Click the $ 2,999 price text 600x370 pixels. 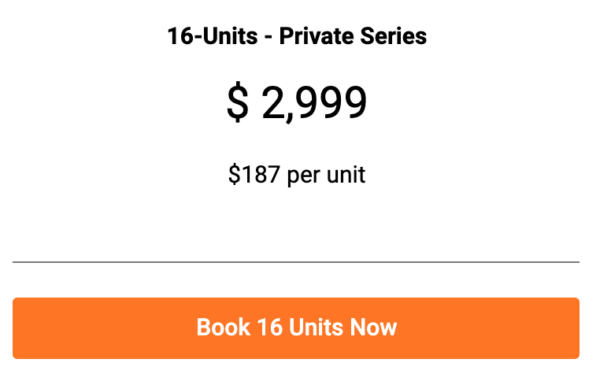297,103
